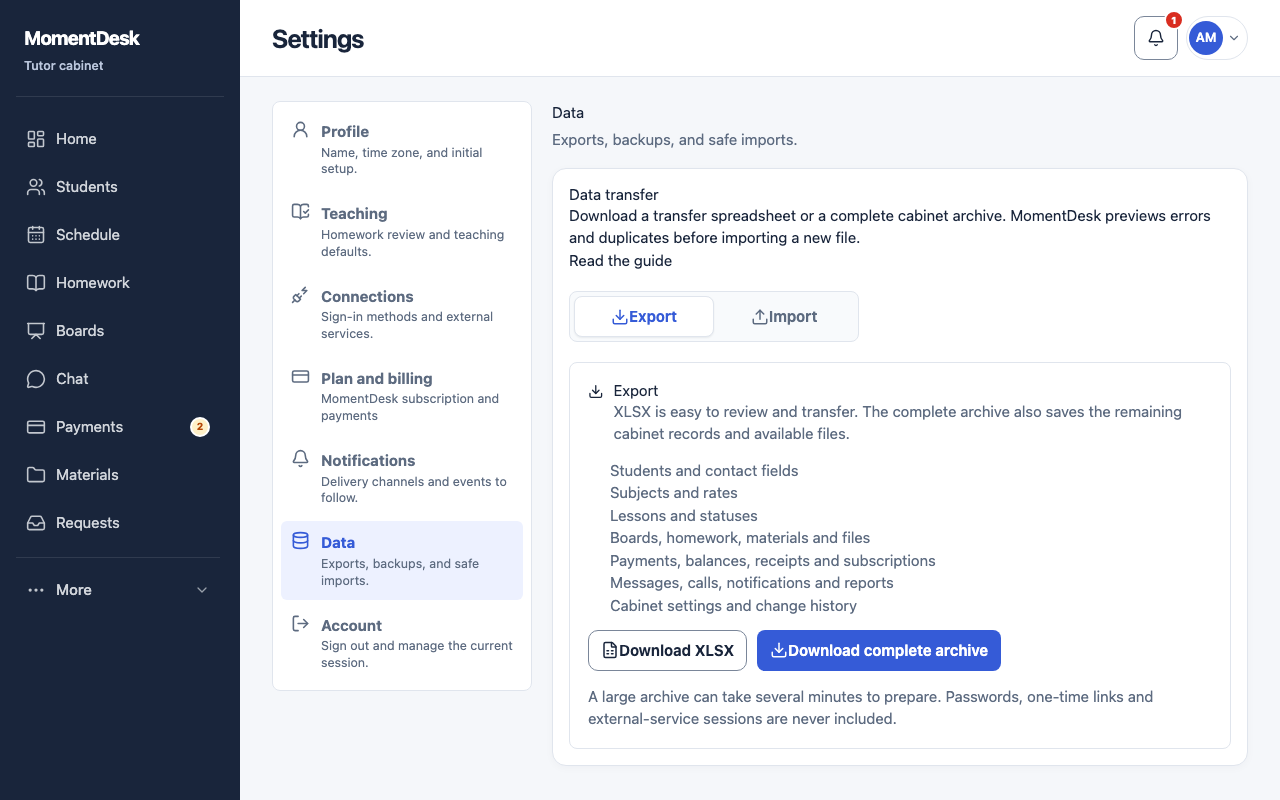Open Connections settings section
The width and height of the screenshot is (1280, 800).
(x=402, y=314)
